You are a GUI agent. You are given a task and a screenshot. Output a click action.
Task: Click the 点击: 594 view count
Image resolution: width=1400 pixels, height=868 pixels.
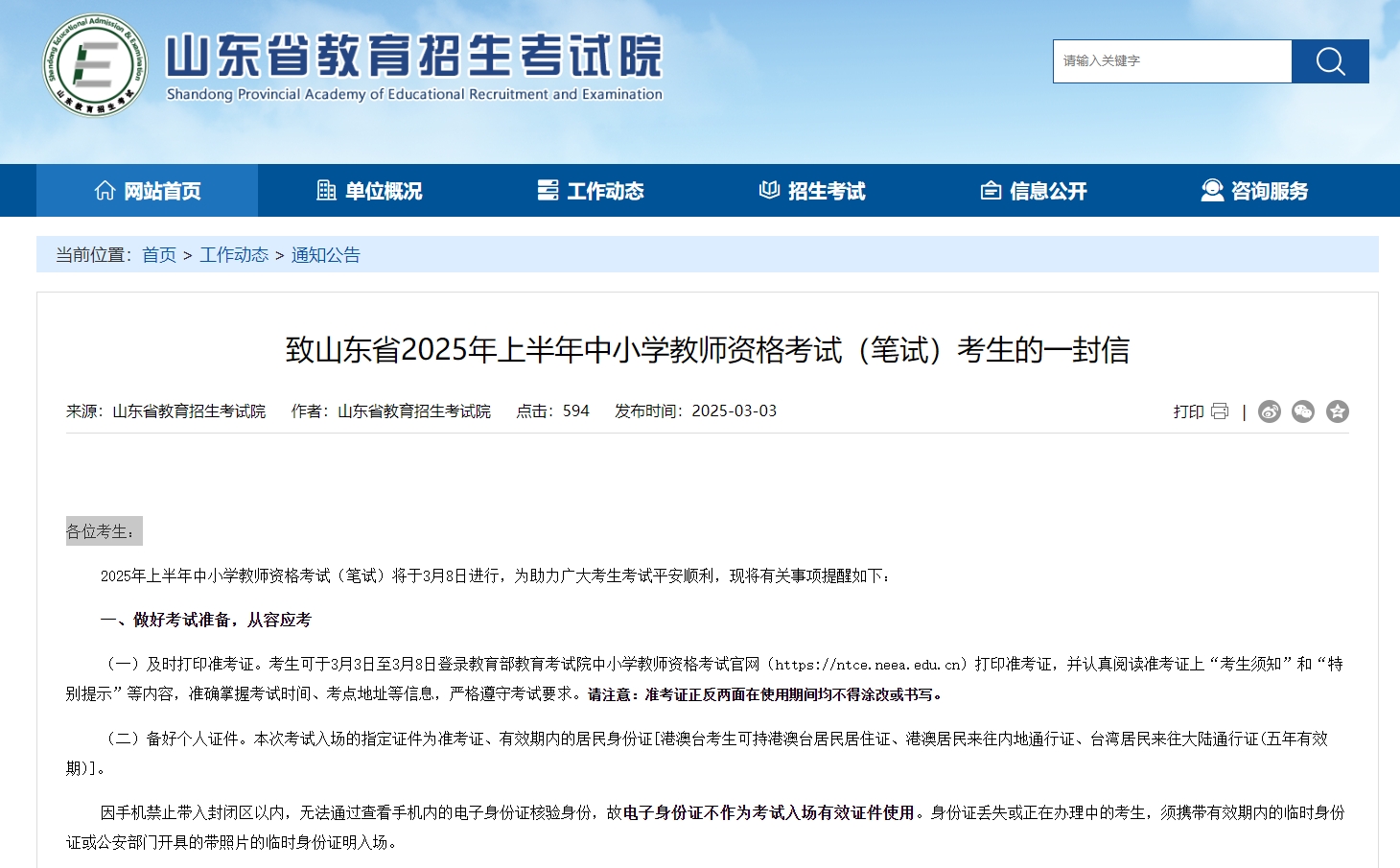[x=553, y=411]
